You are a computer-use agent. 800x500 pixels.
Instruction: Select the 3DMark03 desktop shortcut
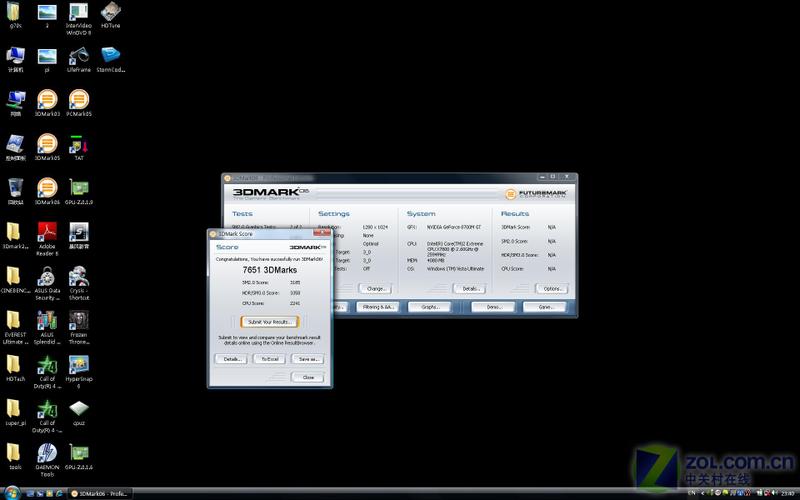[47, 104]
